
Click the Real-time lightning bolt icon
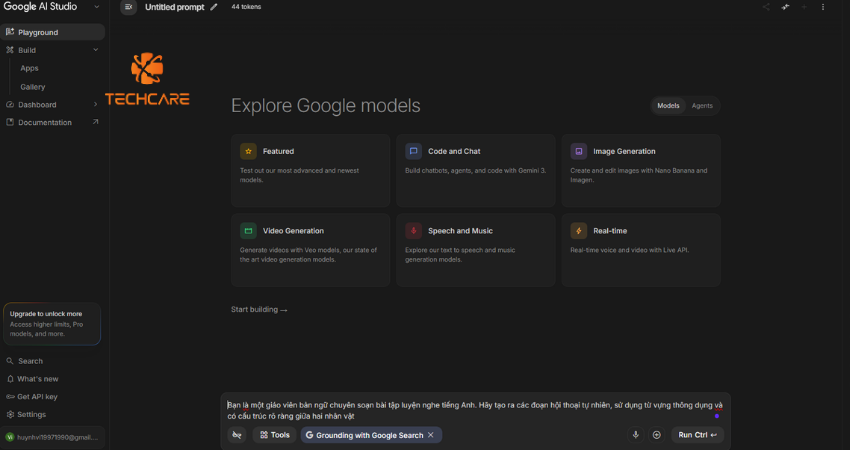coord(578,230)
